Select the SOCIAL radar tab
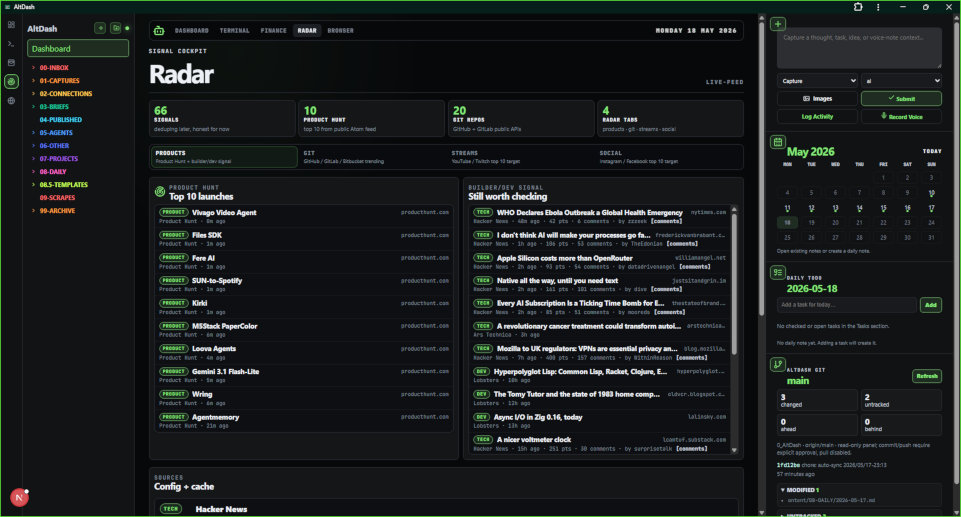Image resolution: width=961 pixels, height=517 pixels. [669, 157]
